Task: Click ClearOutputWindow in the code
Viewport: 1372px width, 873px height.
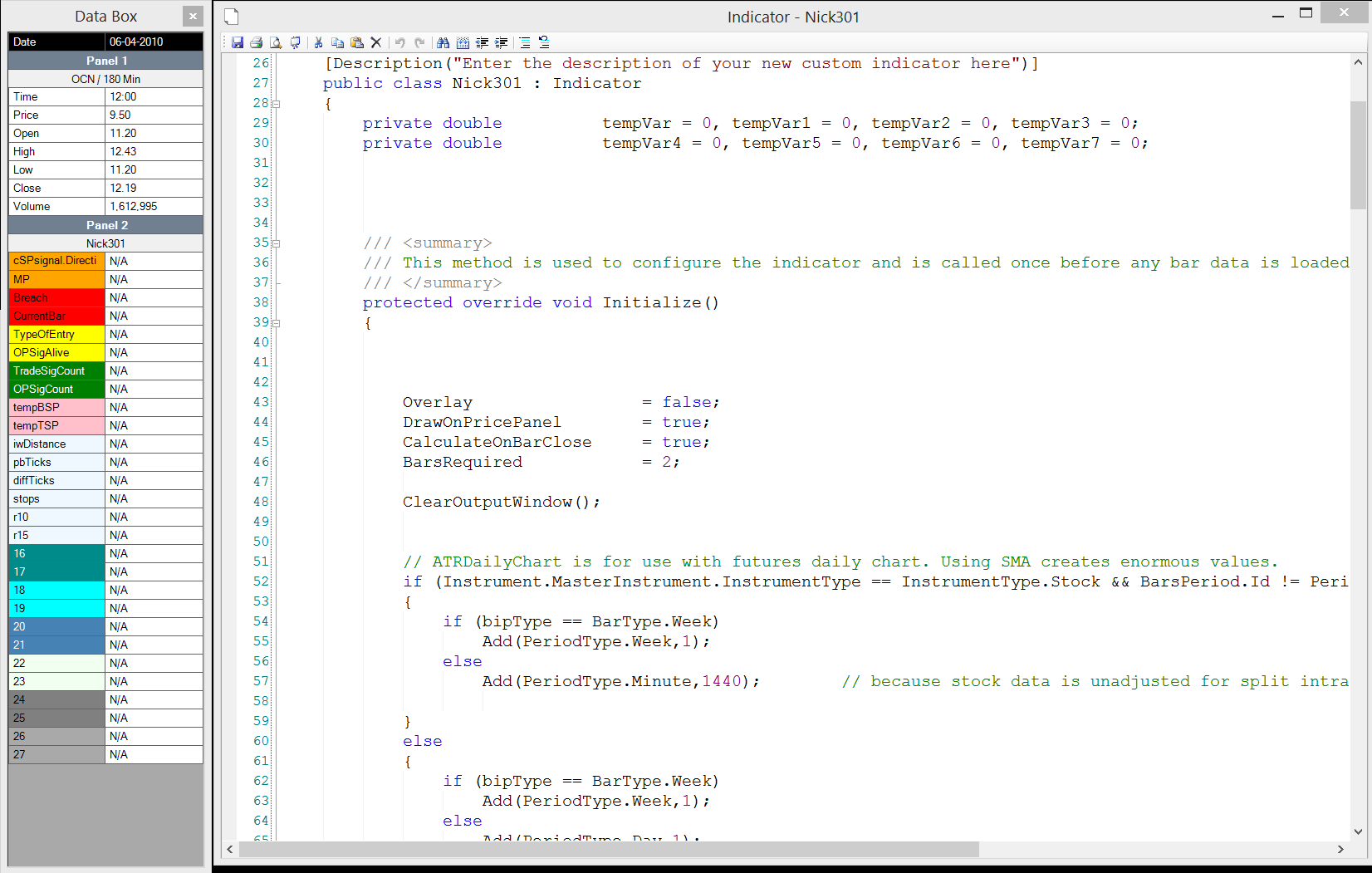Action: [x=488, y=502]
